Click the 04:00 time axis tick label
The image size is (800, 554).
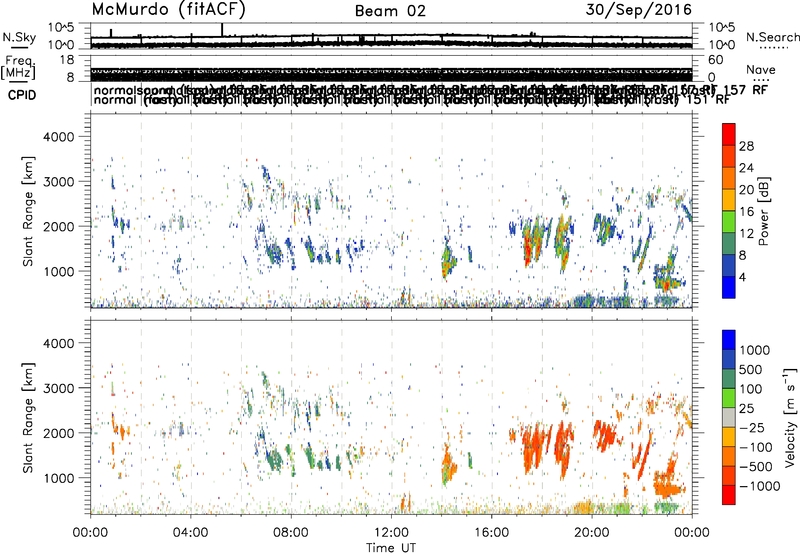coord(190,533)
